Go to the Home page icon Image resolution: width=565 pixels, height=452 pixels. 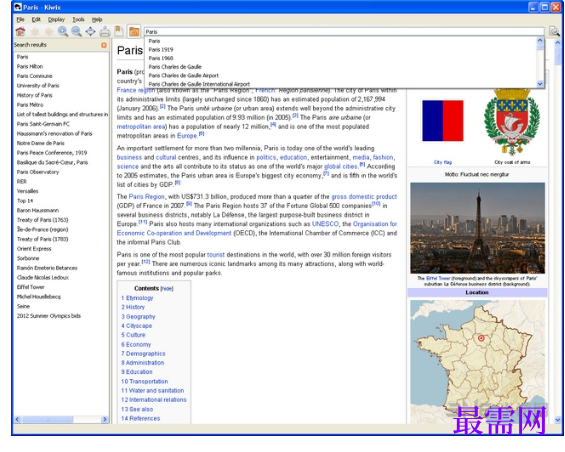point(21,32)
